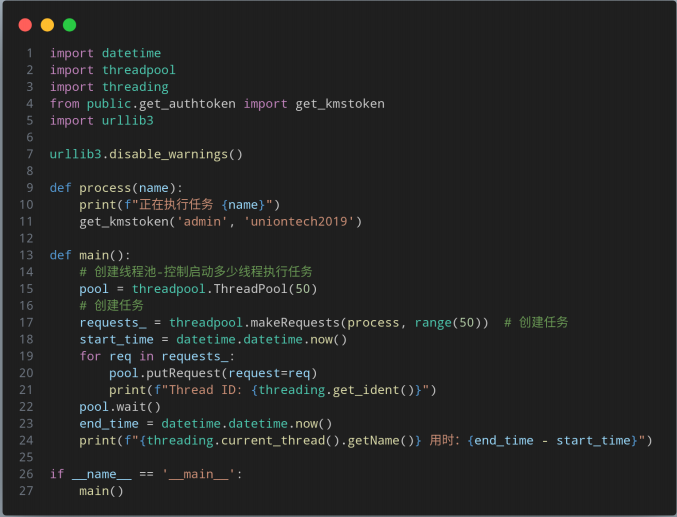Click "range" on line 17
677x517 pixels.
click(433, 323)
